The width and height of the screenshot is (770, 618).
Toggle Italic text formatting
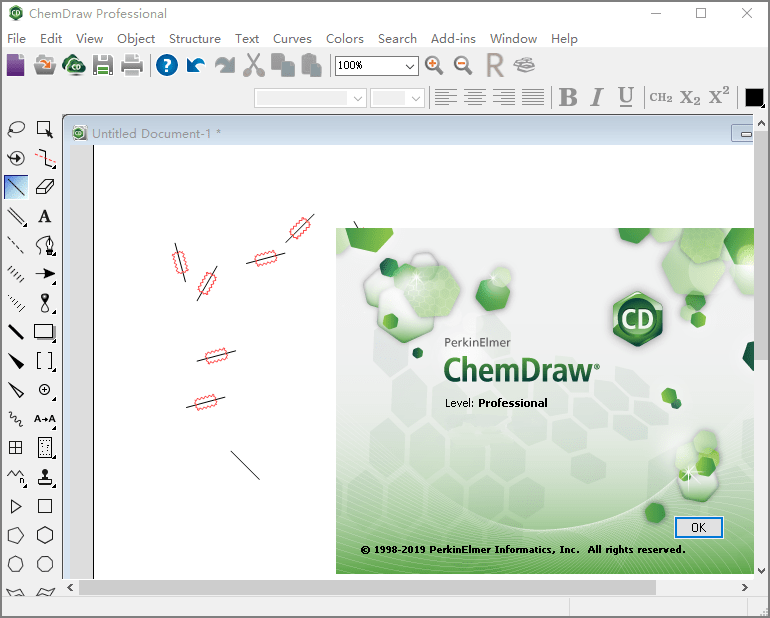[x=597, y=97]
